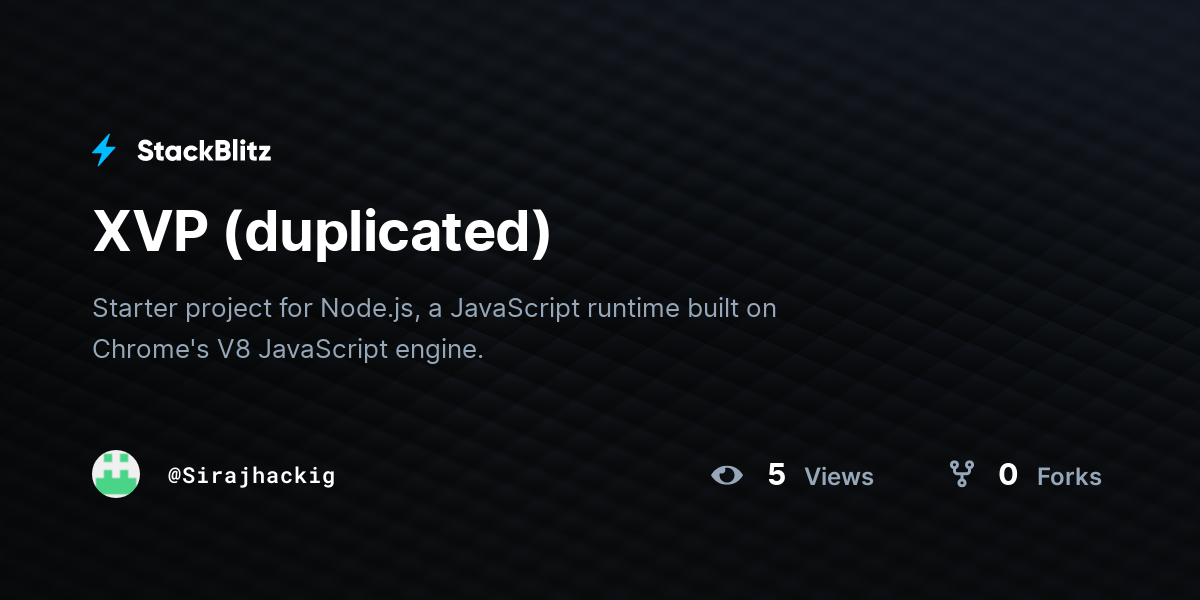Open the @Sirajhackig user profile
The width and height of the screenshot is (1200, 600).
pyautogui.click(x=251, y=476)
